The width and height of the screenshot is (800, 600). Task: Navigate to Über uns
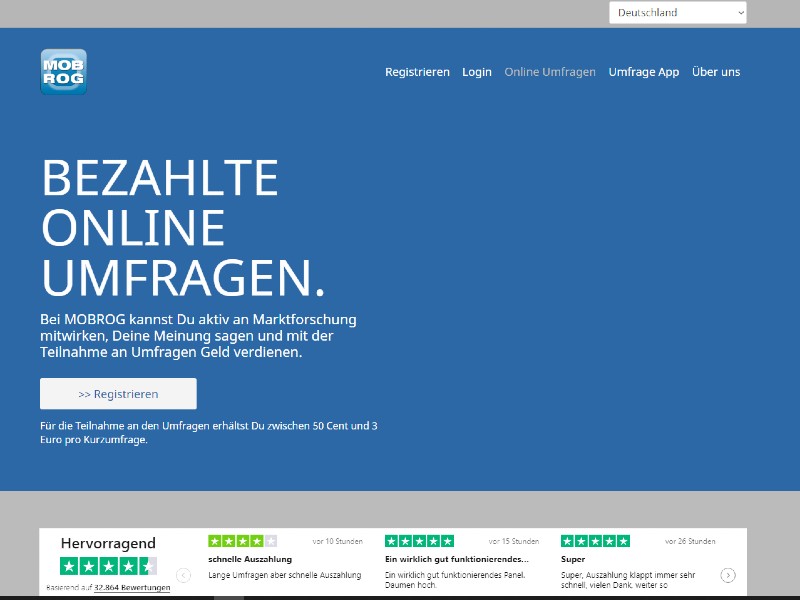[x=716, y=72]
